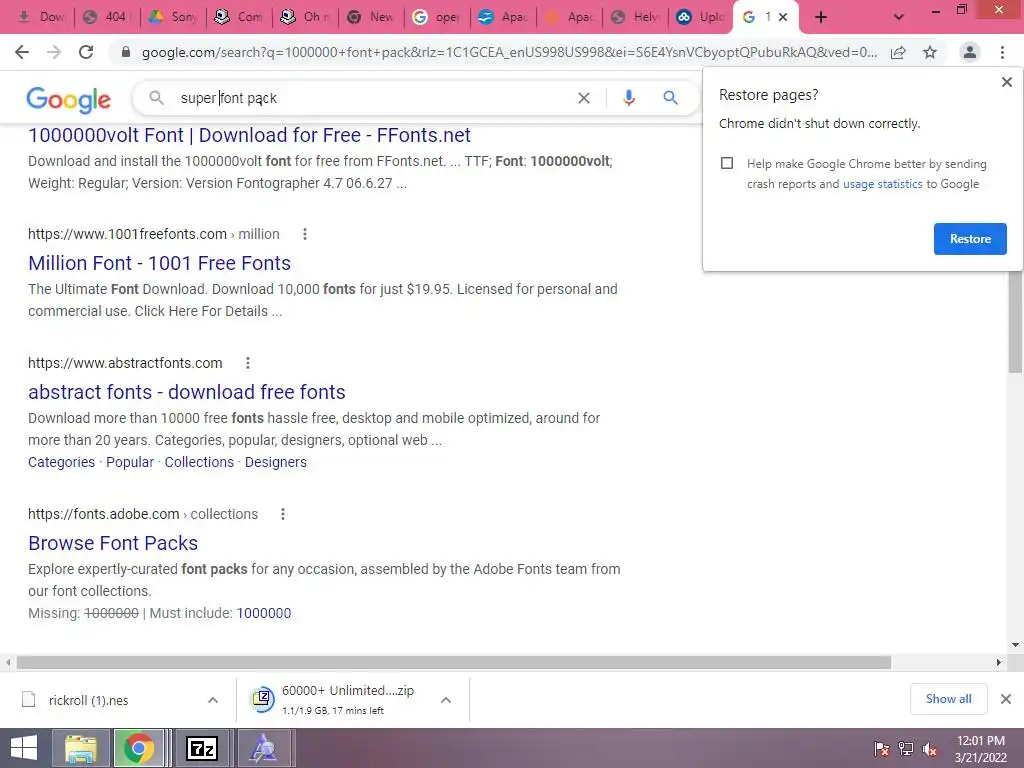Open File Explorer from the taskbar
1024x768 pixels.
[80, 748]
